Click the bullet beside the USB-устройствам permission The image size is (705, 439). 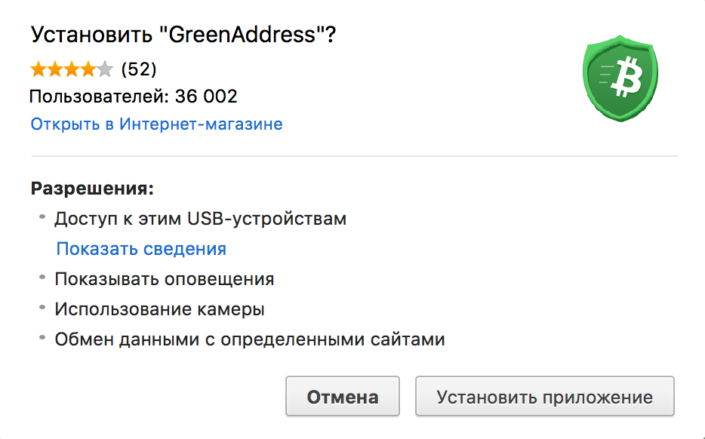(x=42, y=217)
